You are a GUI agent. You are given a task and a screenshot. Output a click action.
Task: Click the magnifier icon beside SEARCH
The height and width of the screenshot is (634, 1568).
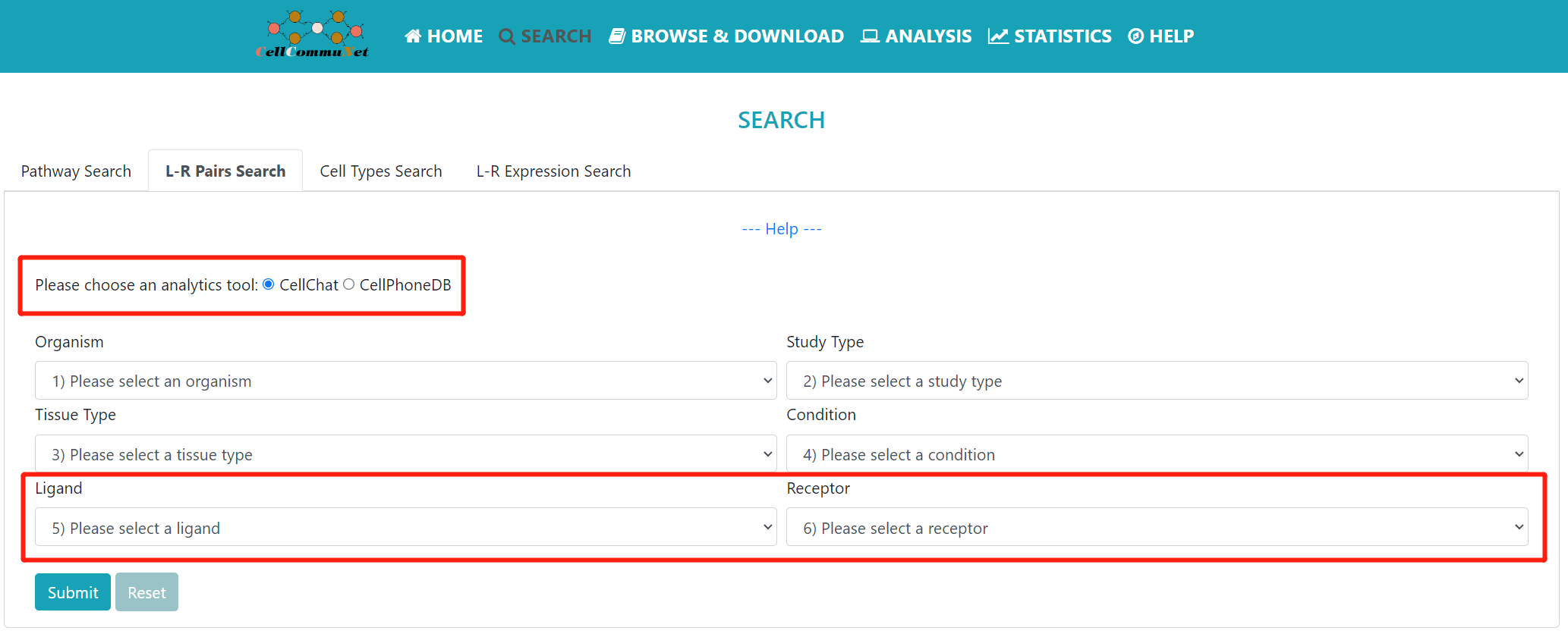click(507, 36)
